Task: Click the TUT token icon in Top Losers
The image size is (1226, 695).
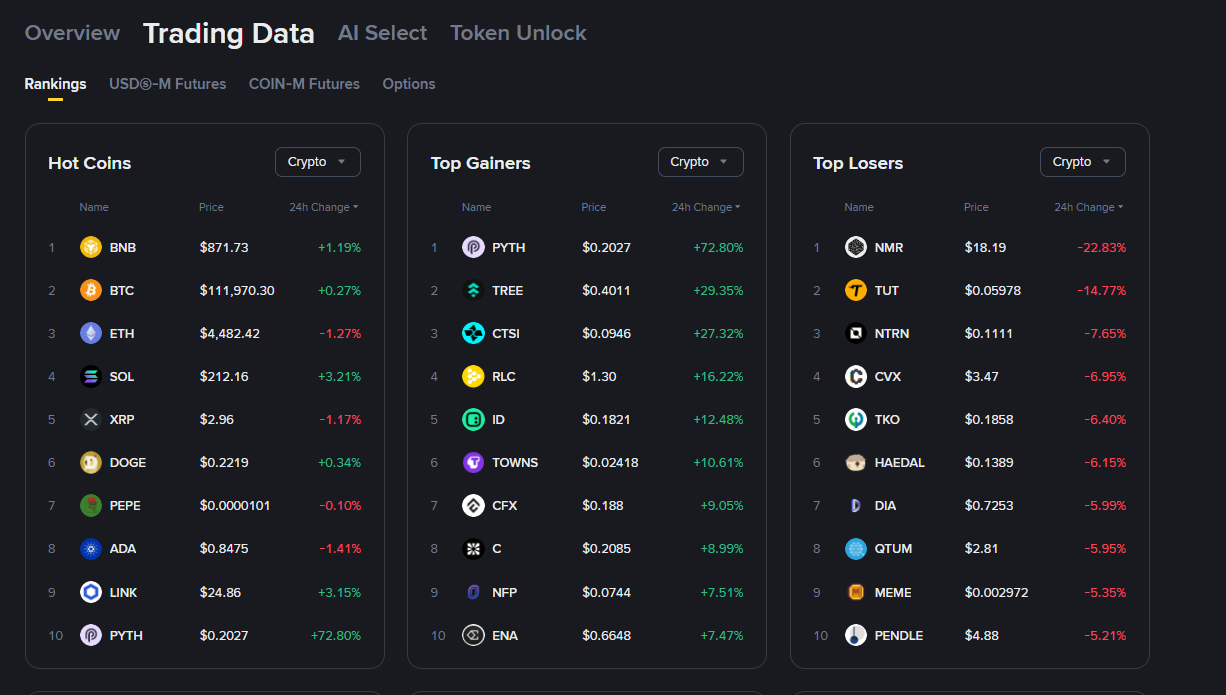Action: point(856,290)
